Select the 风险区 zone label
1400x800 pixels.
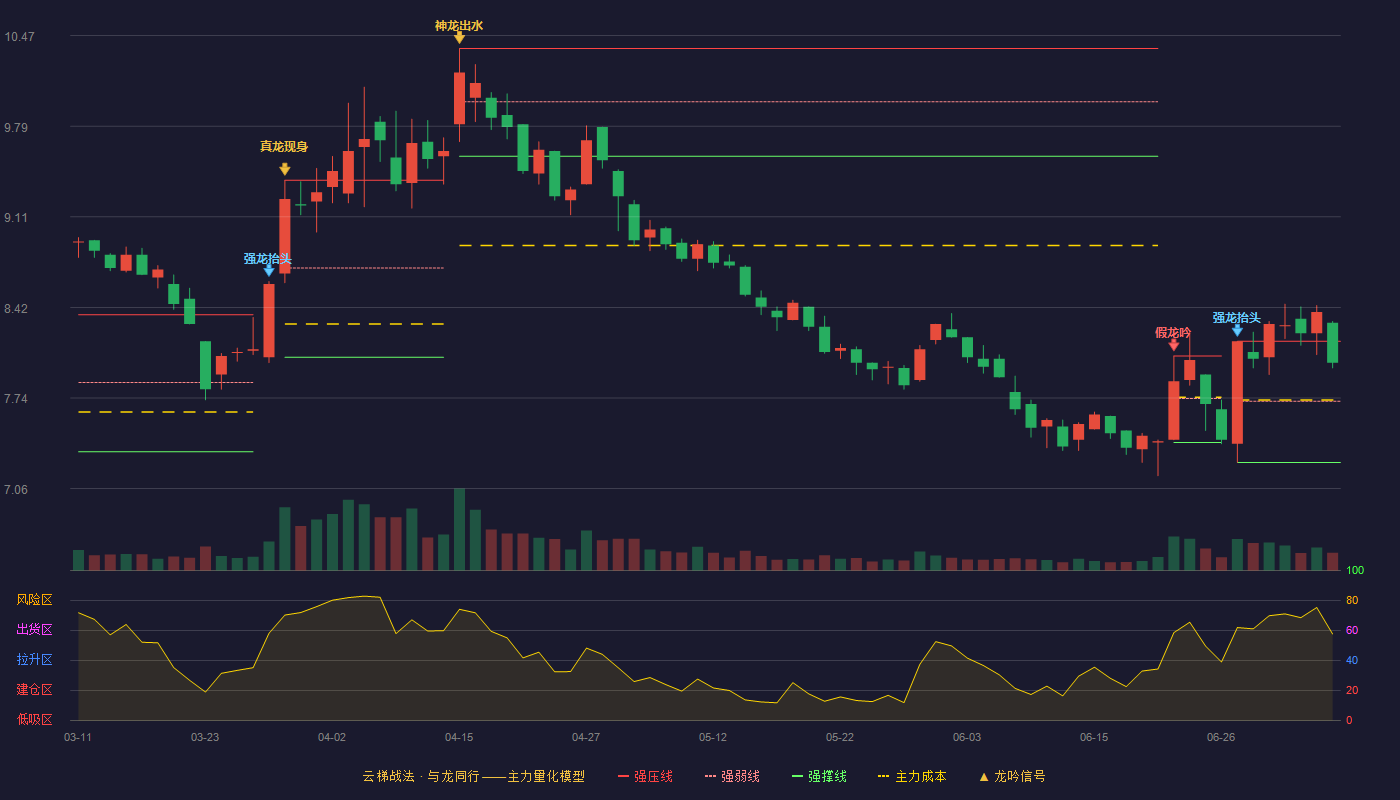click(34, 600)
